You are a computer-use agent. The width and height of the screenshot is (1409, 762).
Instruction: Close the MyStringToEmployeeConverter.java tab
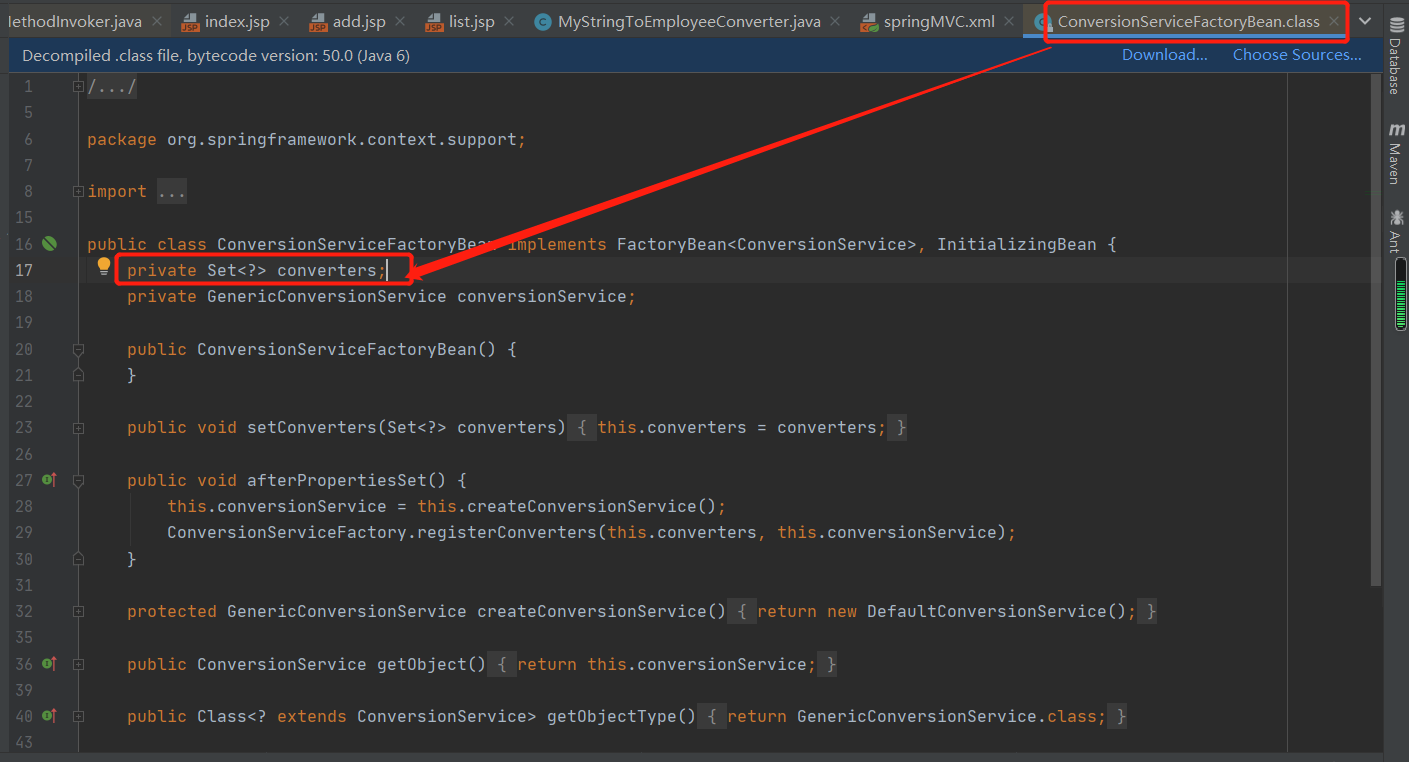834,21
